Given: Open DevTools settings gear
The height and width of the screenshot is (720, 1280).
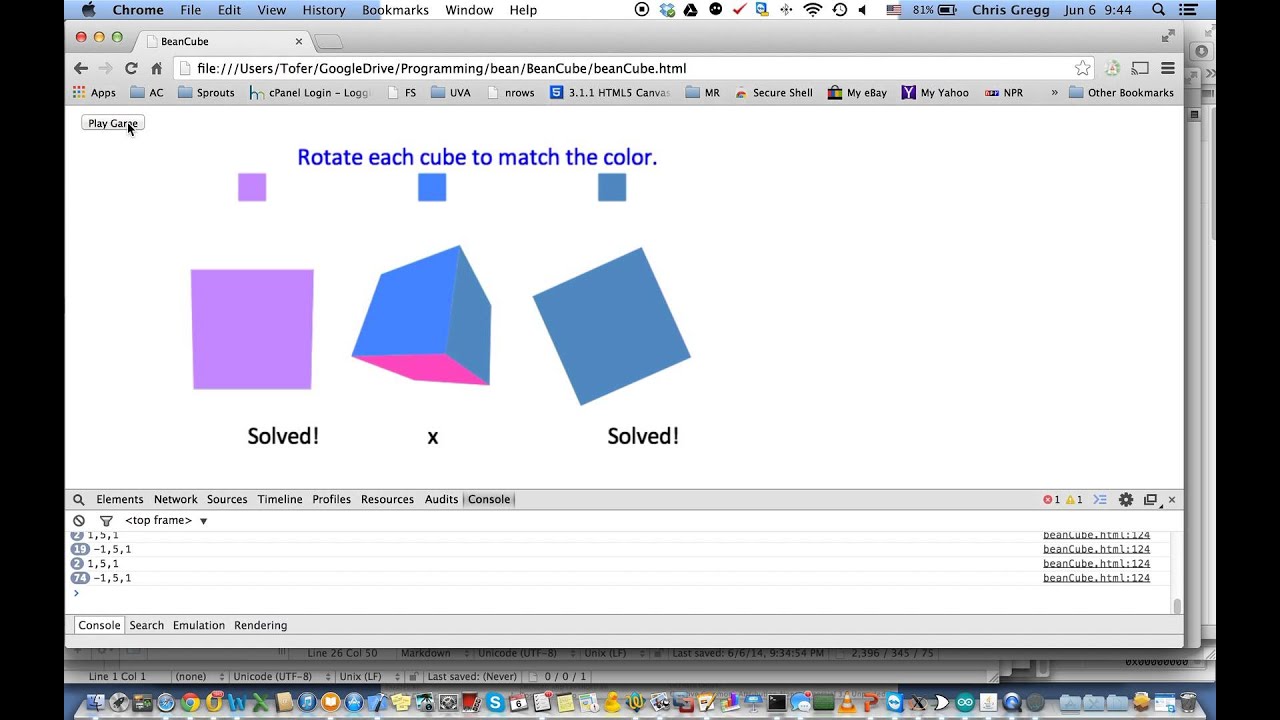Looking at the screenshot, I should point(1126,499).
